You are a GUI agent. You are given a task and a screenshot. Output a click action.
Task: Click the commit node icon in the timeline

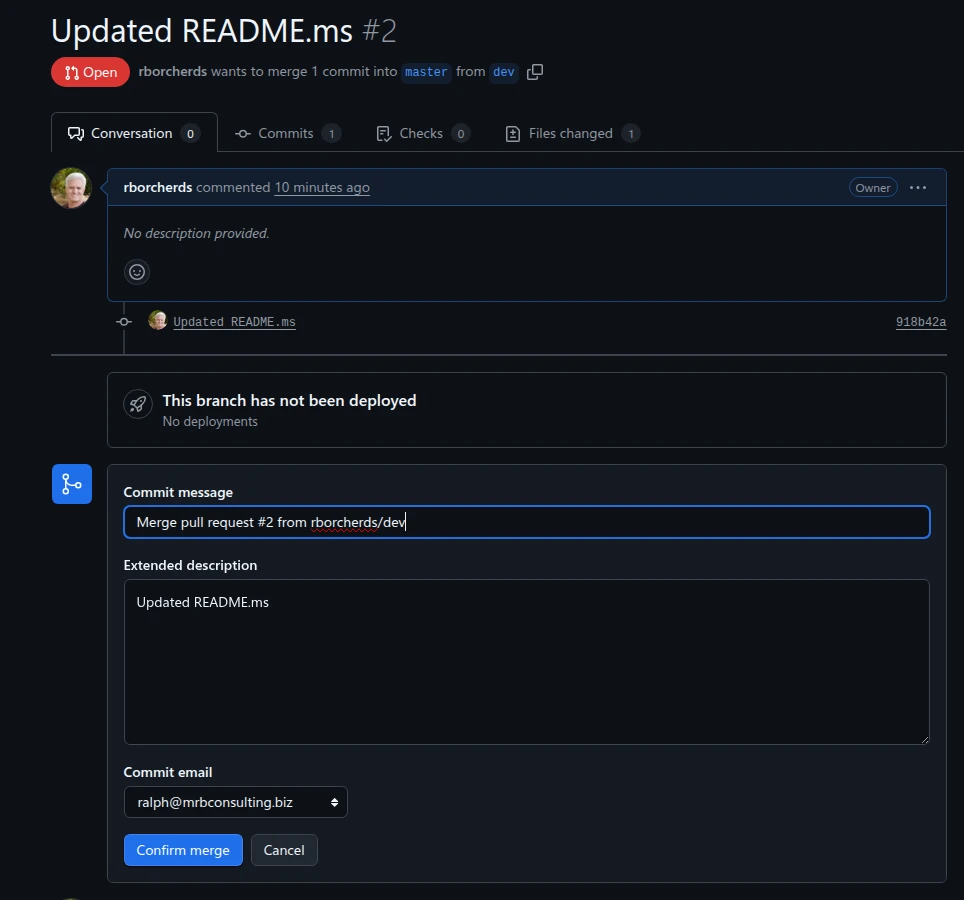coord(124,322)
